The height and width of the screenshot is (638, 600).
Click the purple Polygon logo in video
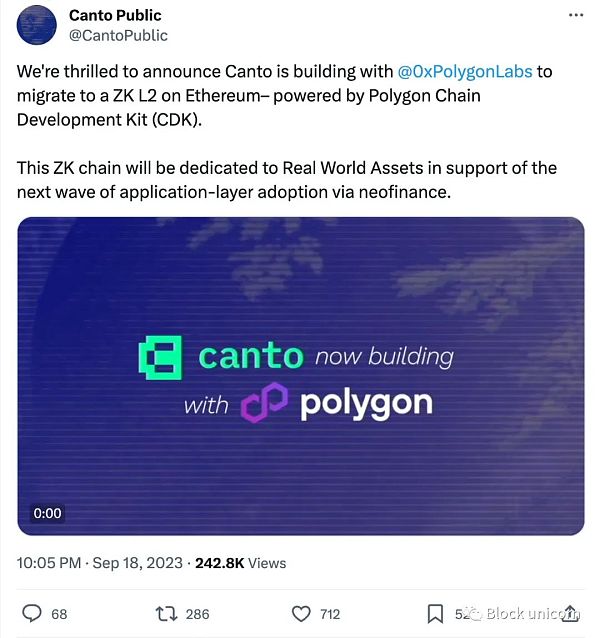tap(262, 404)
